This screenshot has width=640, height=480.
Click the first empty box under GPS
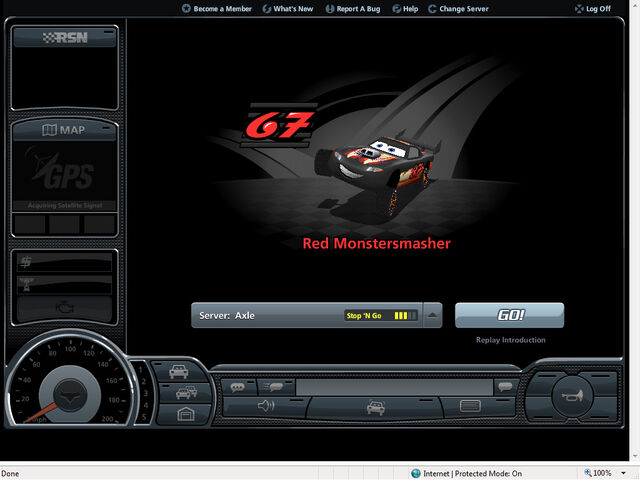[x=29, y=224]
